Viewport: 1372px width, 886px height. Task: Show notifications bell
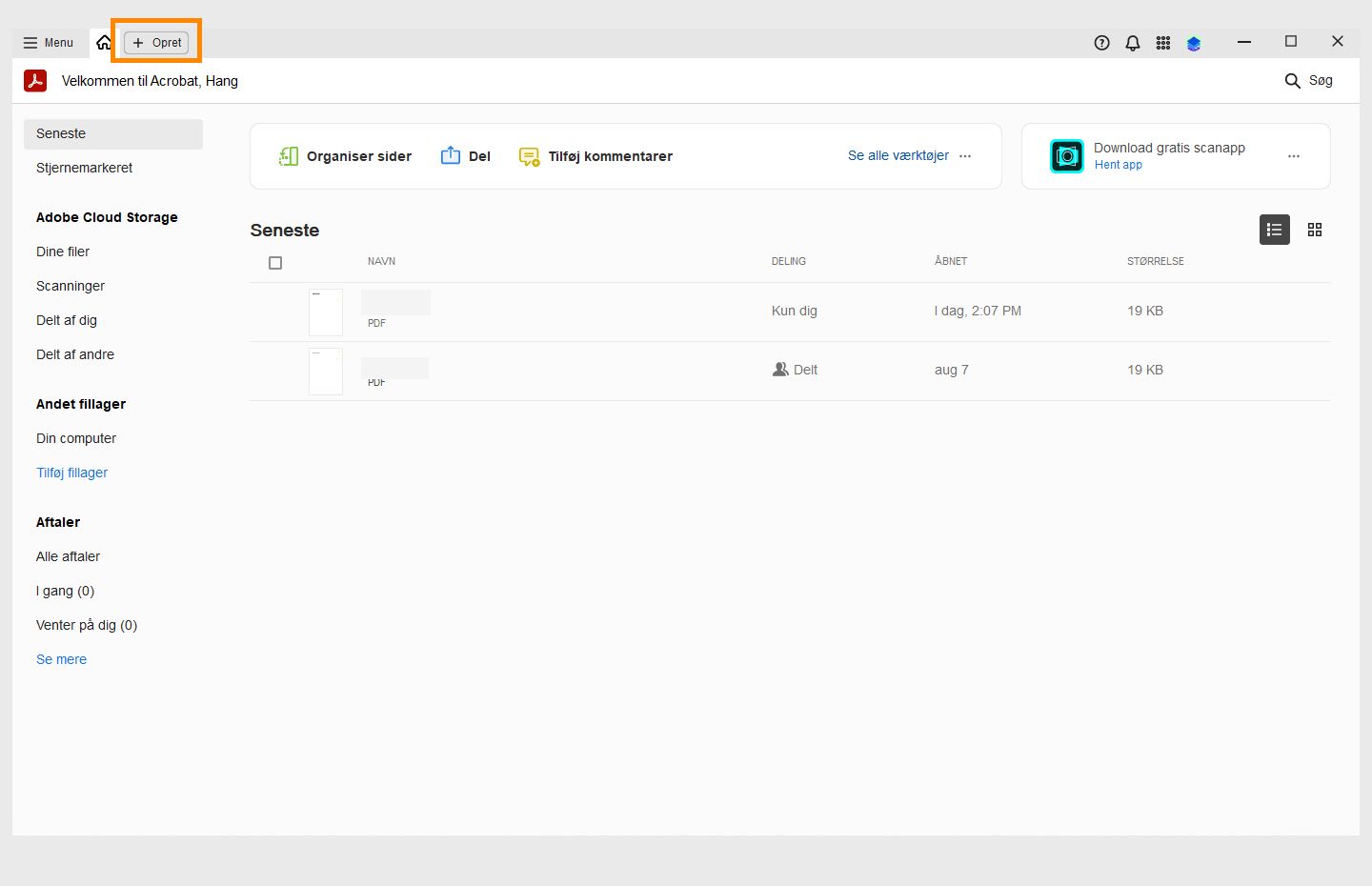[1133, 43]
